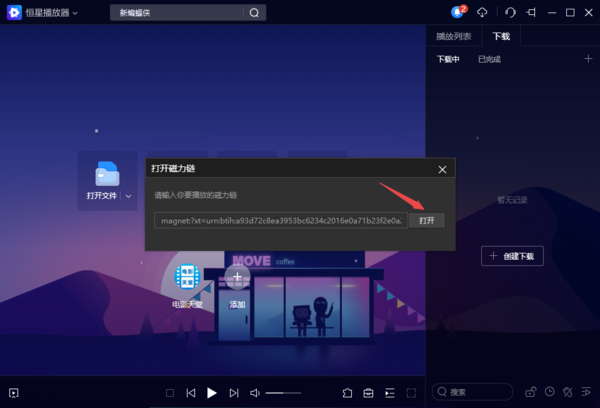This screenshot has height=408, width=600.
Task: Click the lock icon in playlist footer
Action: 530,392
